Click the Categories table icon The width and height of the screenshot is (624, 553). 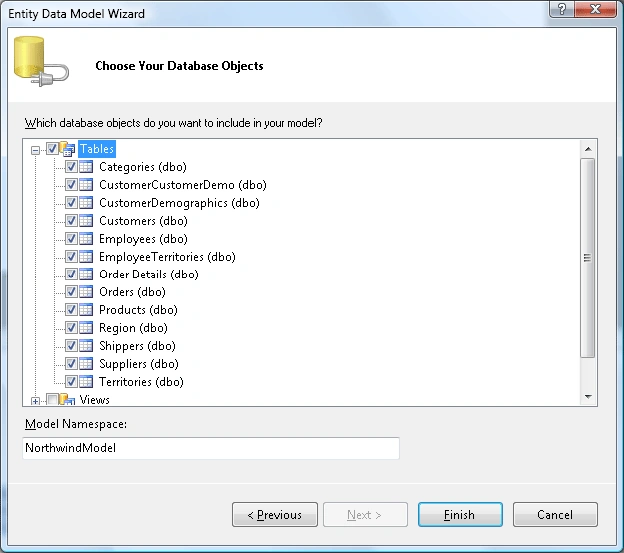(86, 167)
